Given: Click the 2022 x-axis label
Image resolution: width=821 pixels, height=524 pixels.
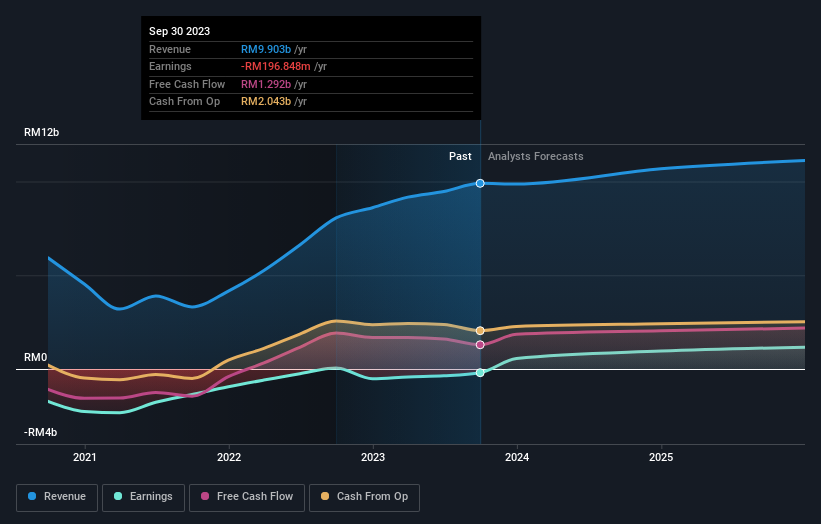Looking at the screenshot, I should click(x=229, y=457).
